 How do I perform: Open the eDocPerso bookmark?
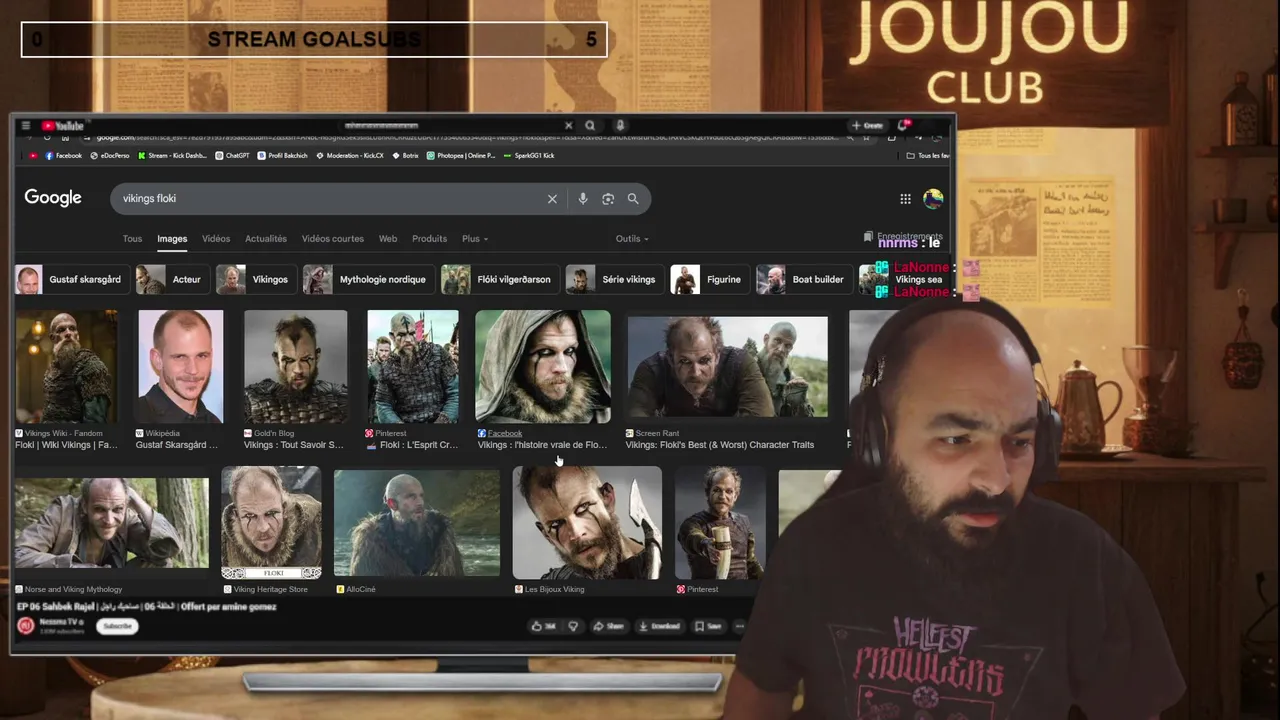pos(110,156)
